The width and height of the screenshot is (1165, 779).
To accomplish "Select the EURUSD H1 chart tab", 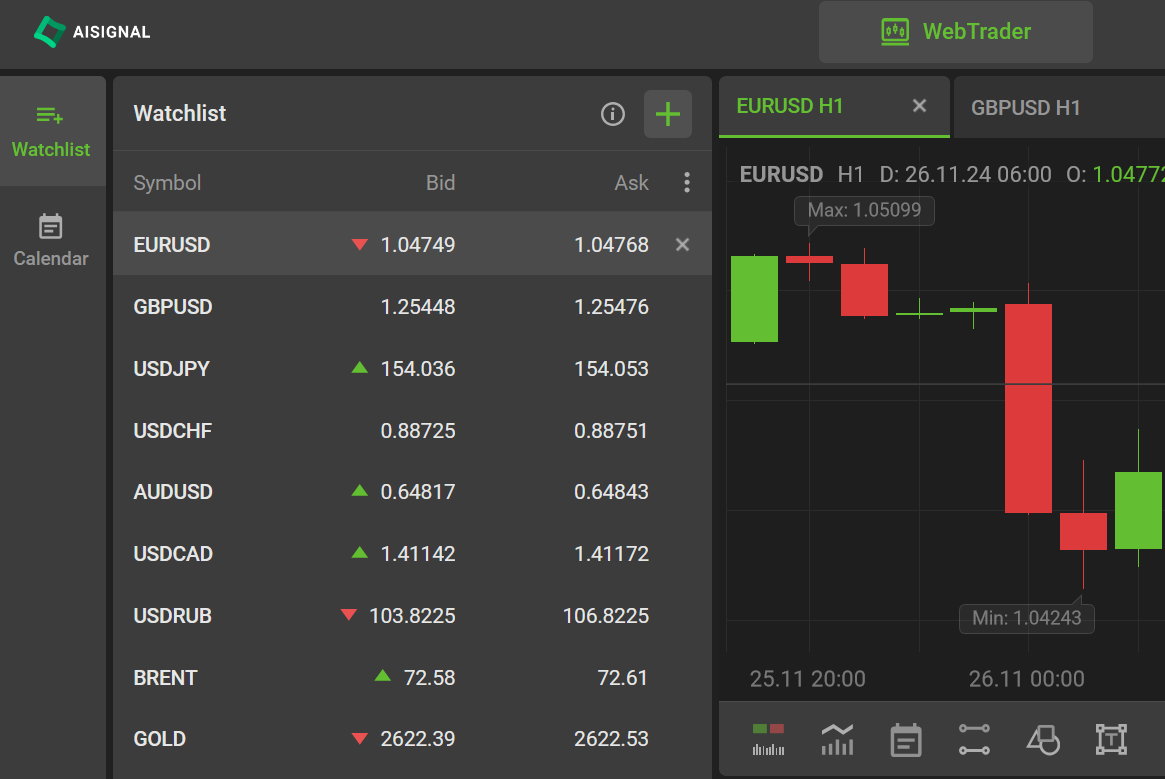I will [790, 106].
